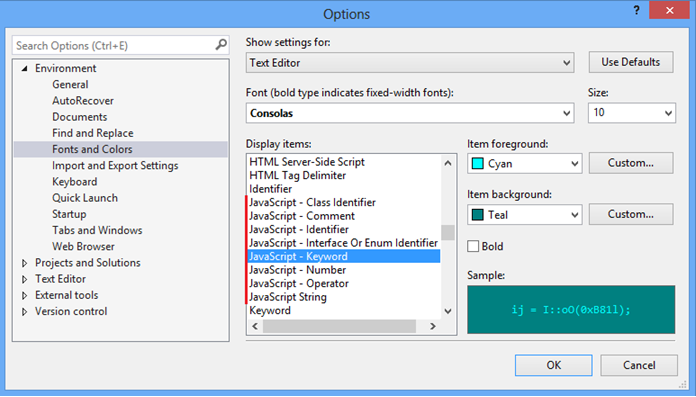Click the Use Defaults button
Viewport: 696px width, 397px height.
(631, 62)
